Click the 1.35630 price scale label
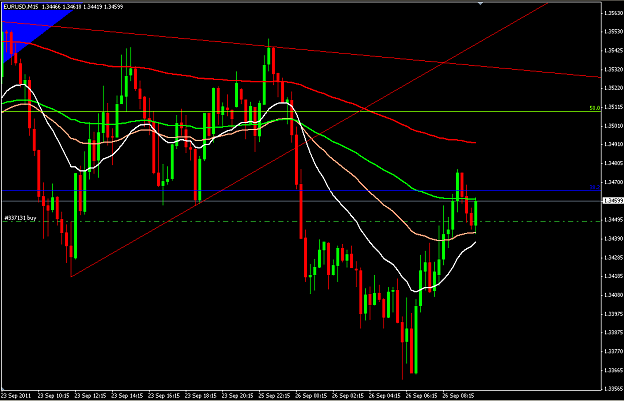 613,13
